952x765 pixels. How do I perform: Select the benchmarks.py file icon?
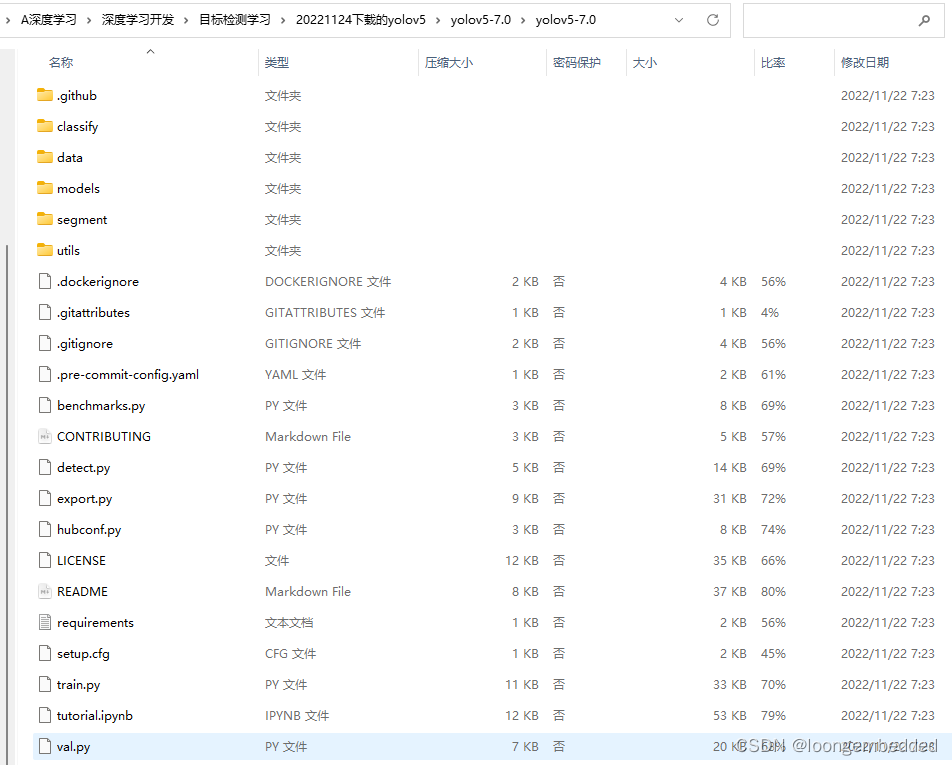(44, 405)
